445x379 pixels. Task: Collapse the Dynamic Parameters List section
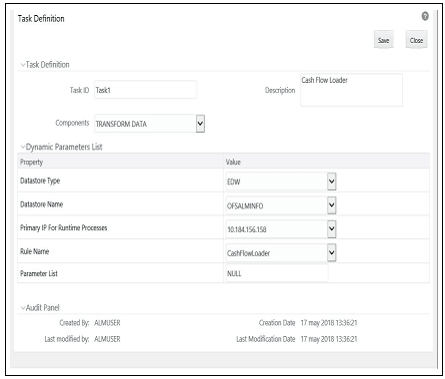tap(23, 147)
